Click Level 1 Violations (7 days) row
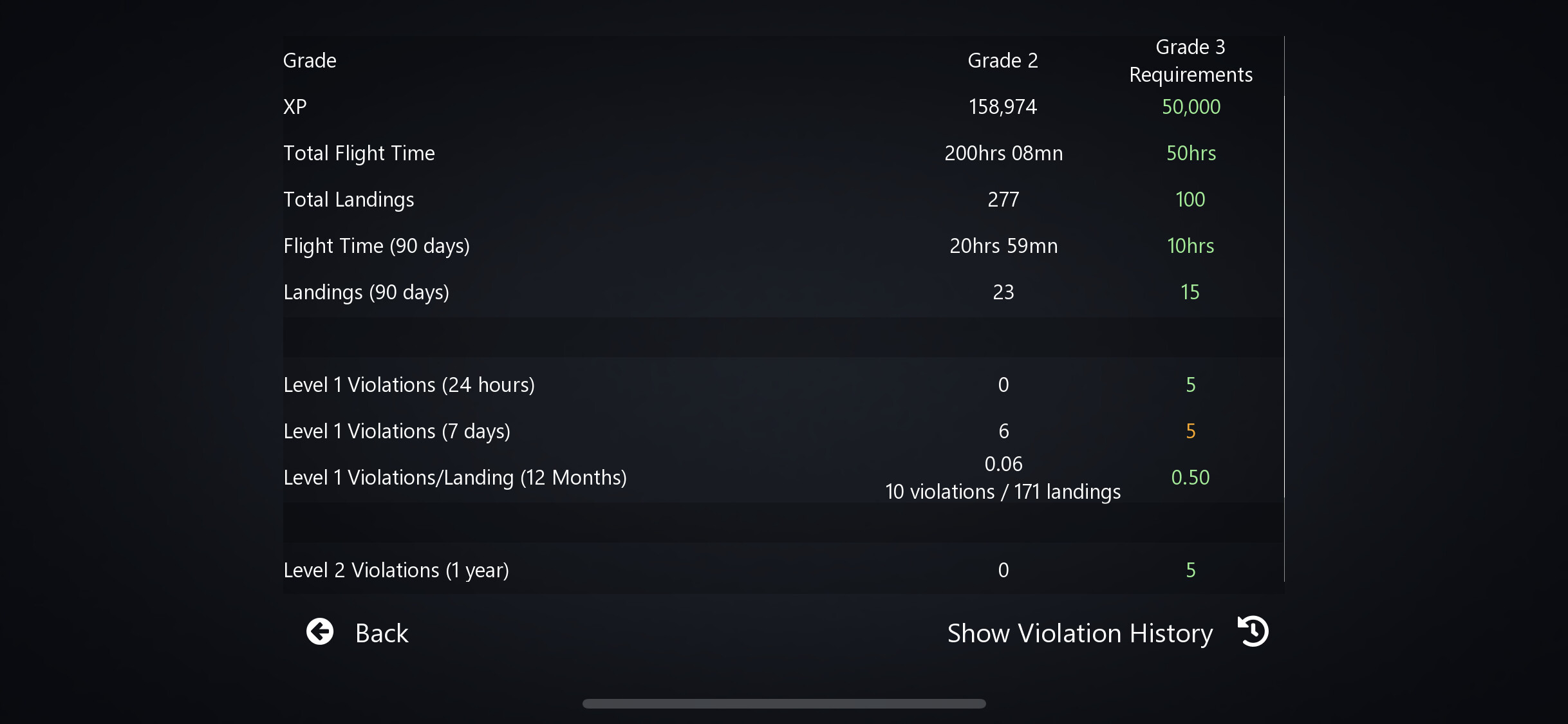 point(397,431)
